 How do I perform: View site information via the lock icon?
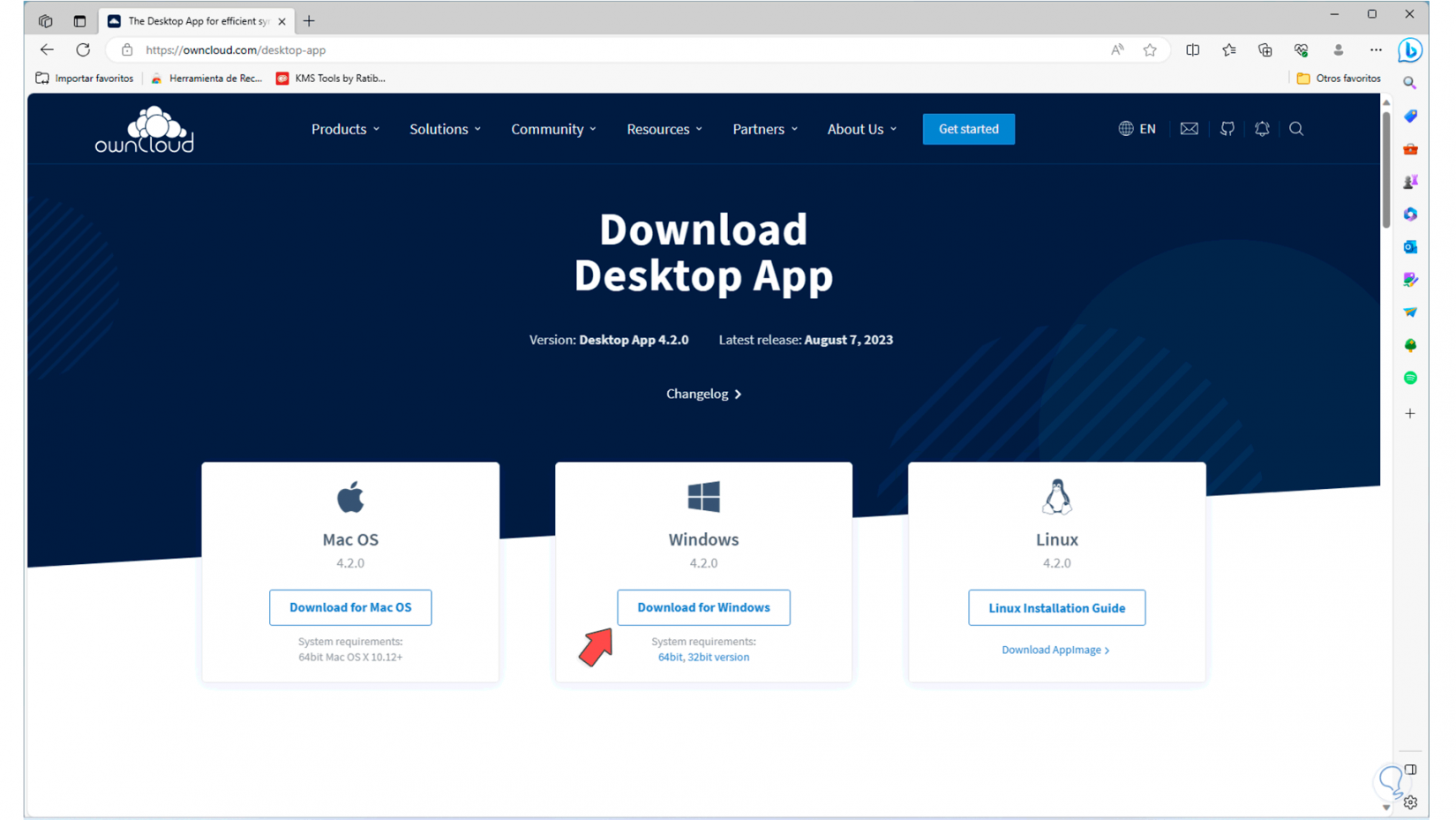tap(127, 50)
